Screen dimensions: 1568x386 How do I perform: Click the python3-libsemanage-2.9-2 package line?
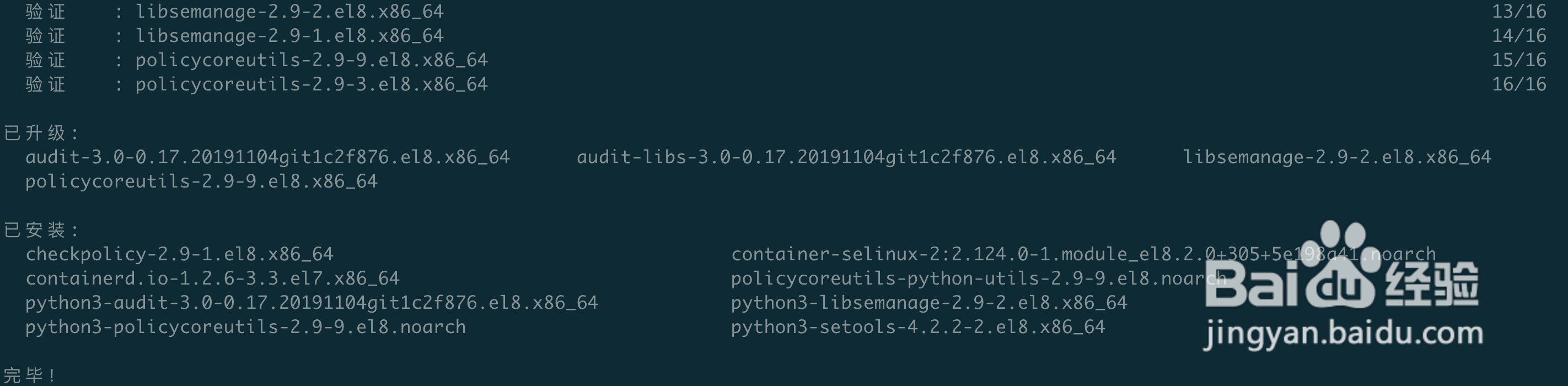pyautogui.click(x=930, y=303)
